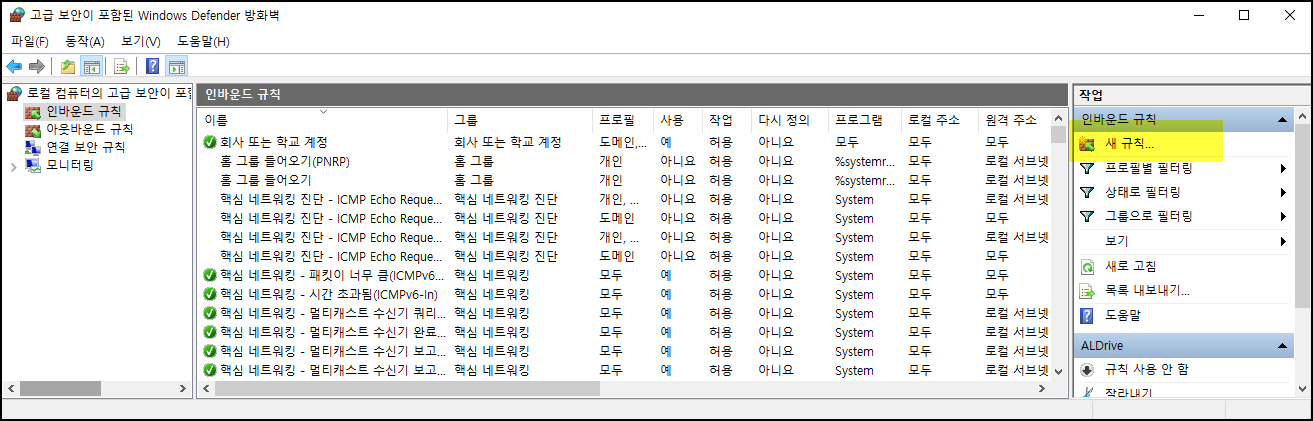The width and height of the screenshot is (1313, 421).
Task: Click green check of 시간 초과됨(ICMPv6-In) rule
Action: pos(210,294)
